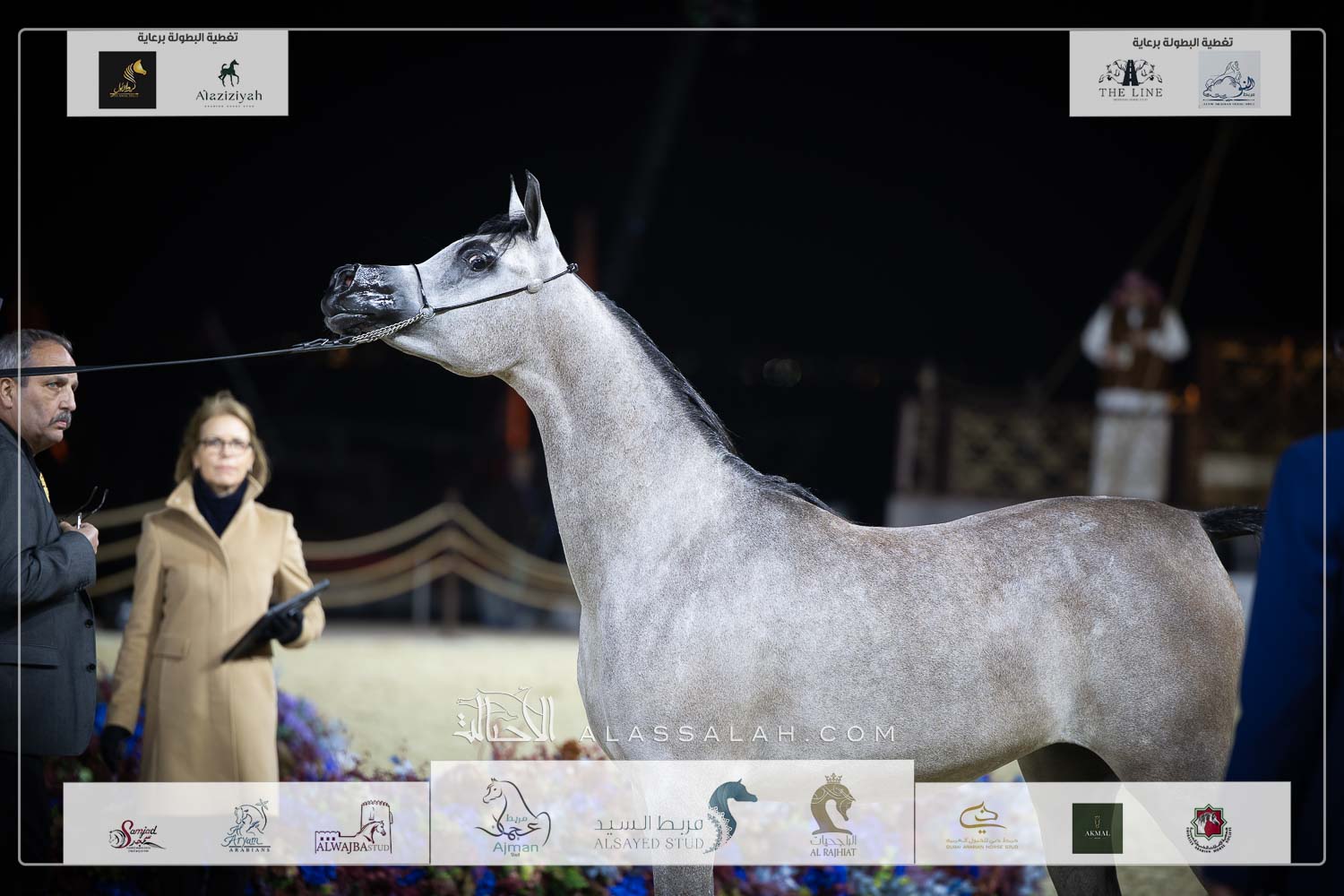Click the Alaziziyah green horse logo
Screen dimensions: 1344x896
(x=228, y=82)
